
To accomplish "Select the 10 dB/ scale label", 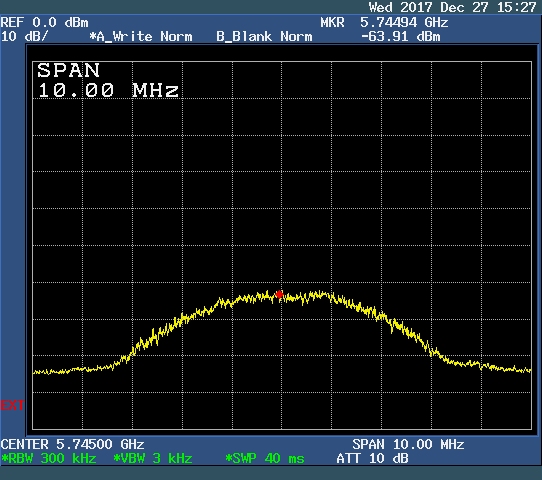I will click(x=24, y=36).
